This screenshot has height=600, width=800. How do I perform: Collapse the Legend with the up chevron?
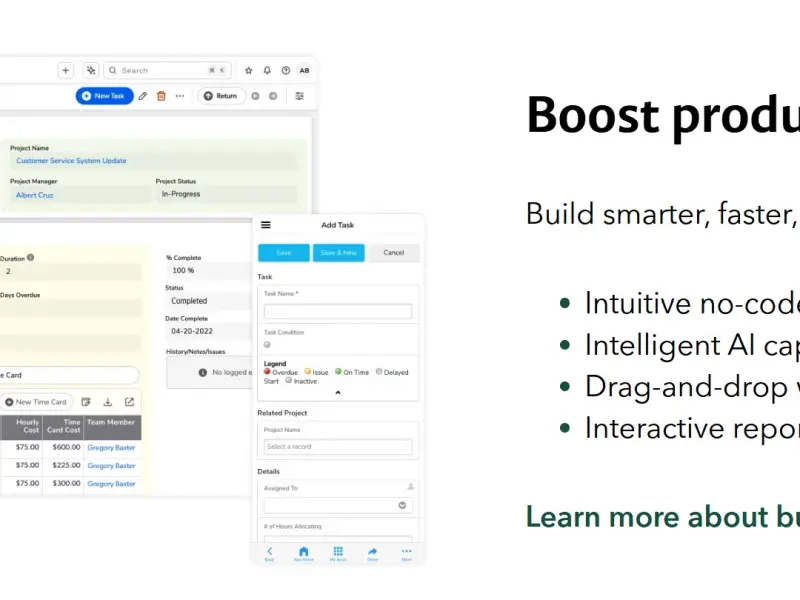(x=338, y=392)
